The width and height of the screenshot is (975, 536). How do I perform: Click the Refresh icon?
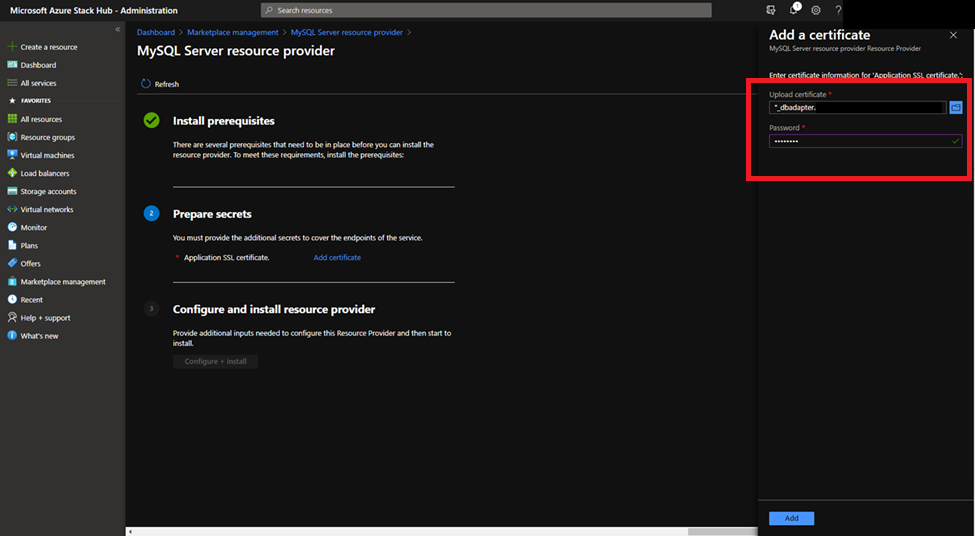pos(146,84)
